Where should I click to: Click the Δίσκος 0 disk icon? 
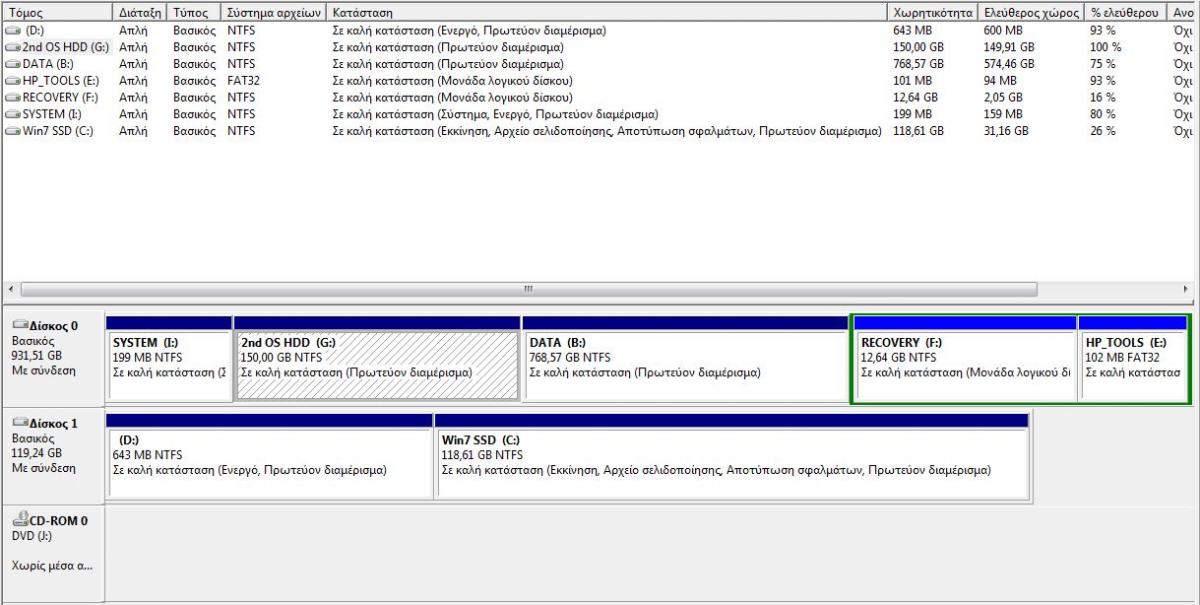click(x=20, y=325)
